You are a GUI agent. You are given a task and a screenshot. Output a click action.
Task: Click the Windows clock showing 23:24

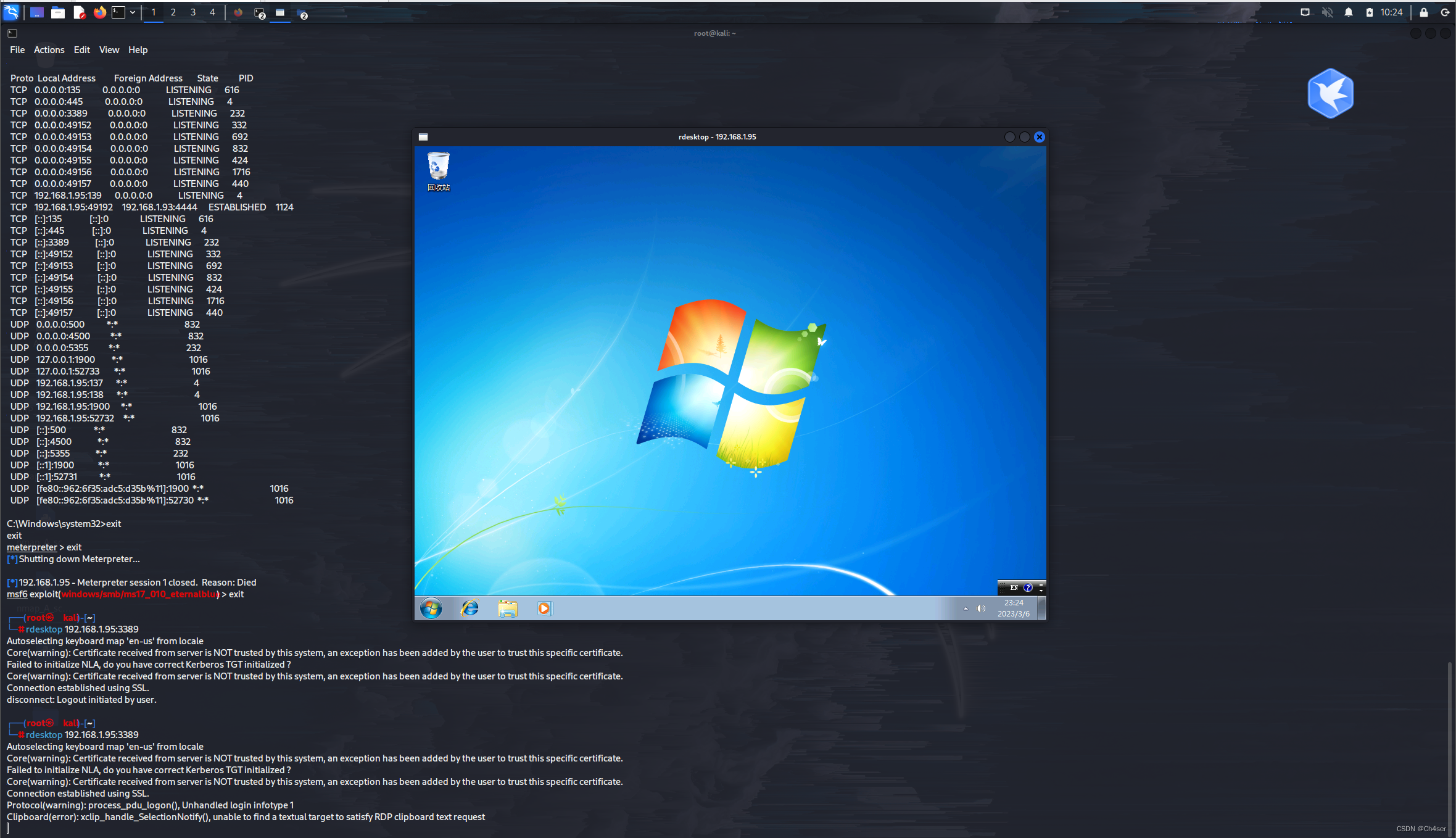1014,603
